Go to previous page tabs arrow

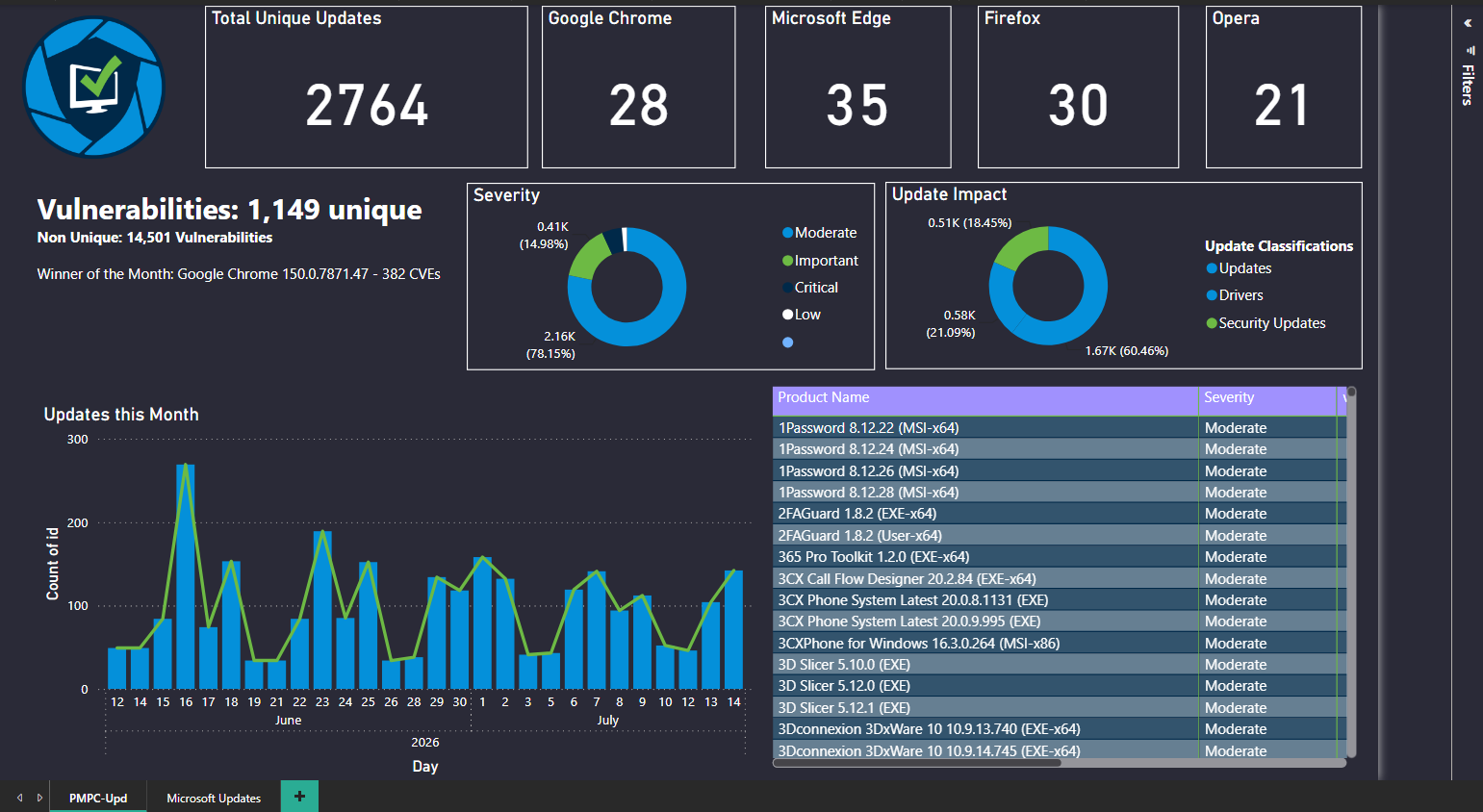(19, 798)
